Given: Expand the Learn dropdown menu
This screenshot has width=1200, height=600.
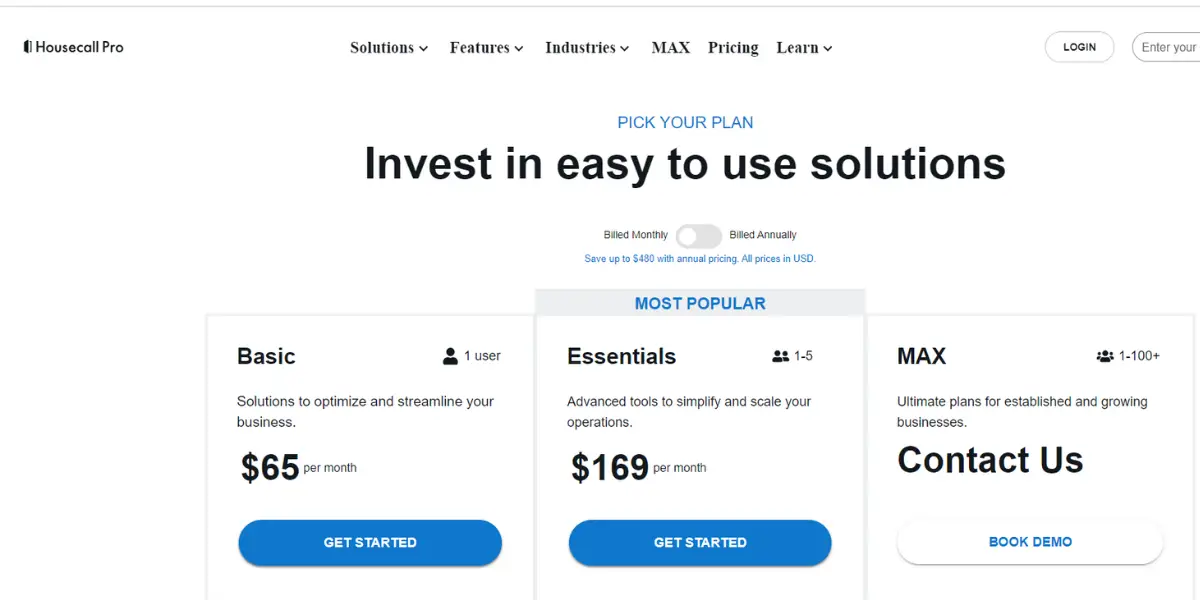Looking at the screenshot, I should coord(804,47).
